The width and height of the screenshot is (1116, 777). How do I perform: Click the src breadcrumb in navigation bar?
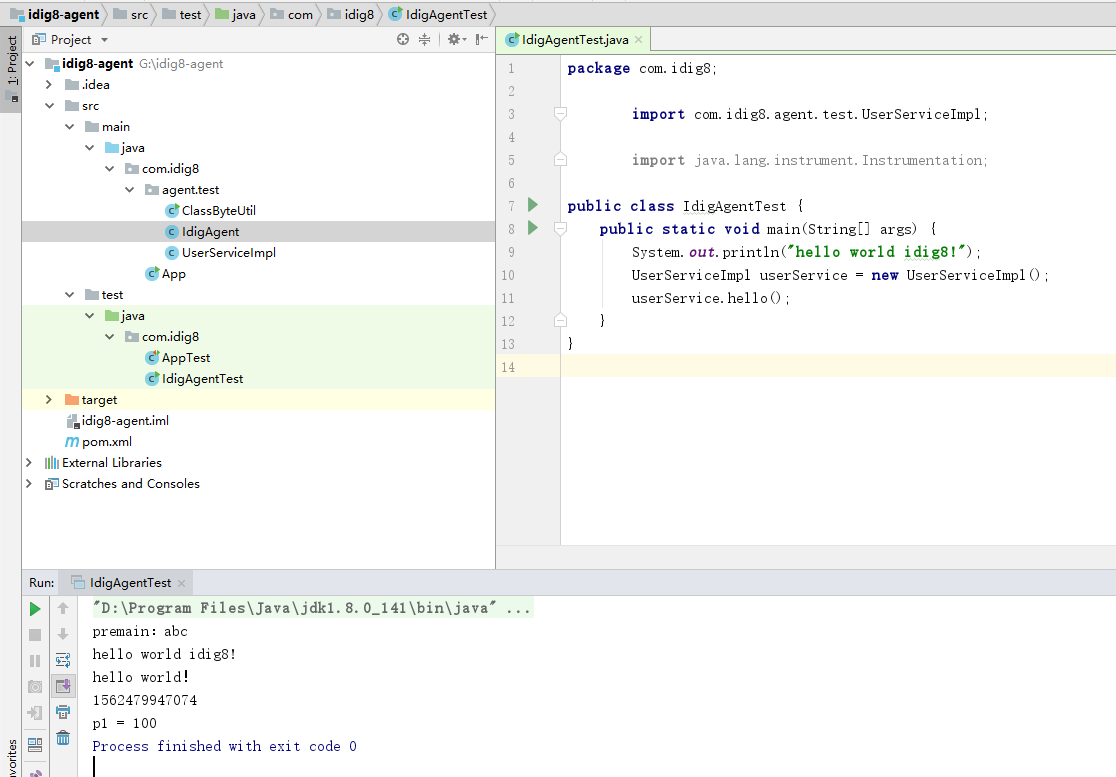138,14
